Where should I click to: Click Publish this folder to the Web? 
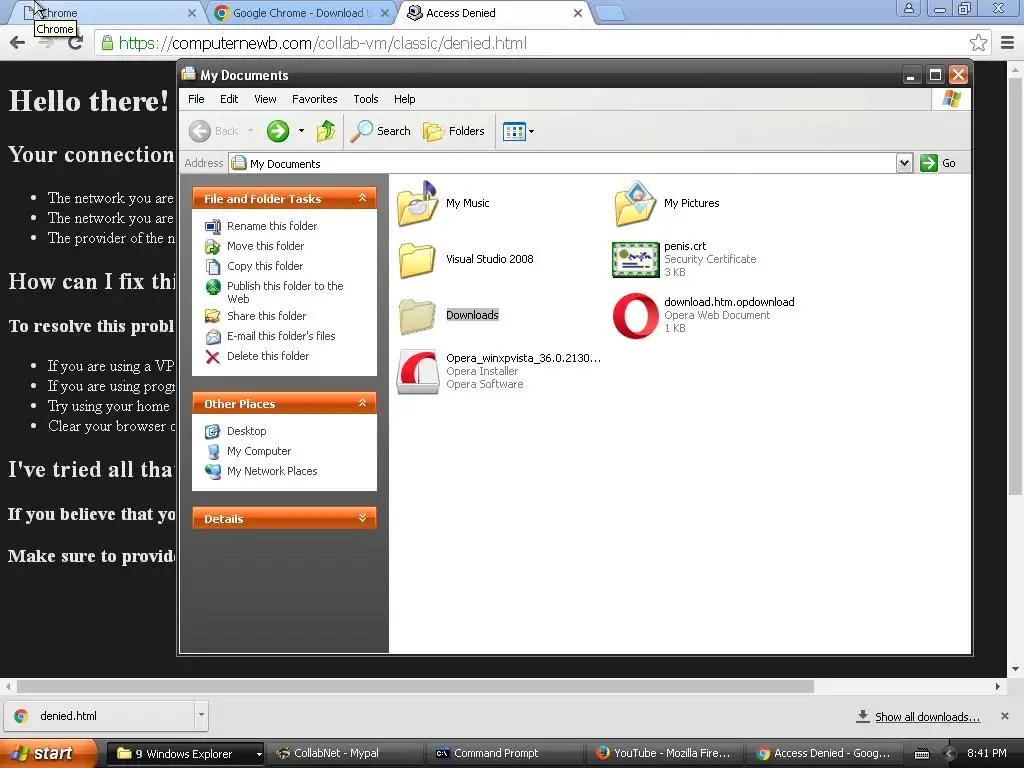(274, 292)
